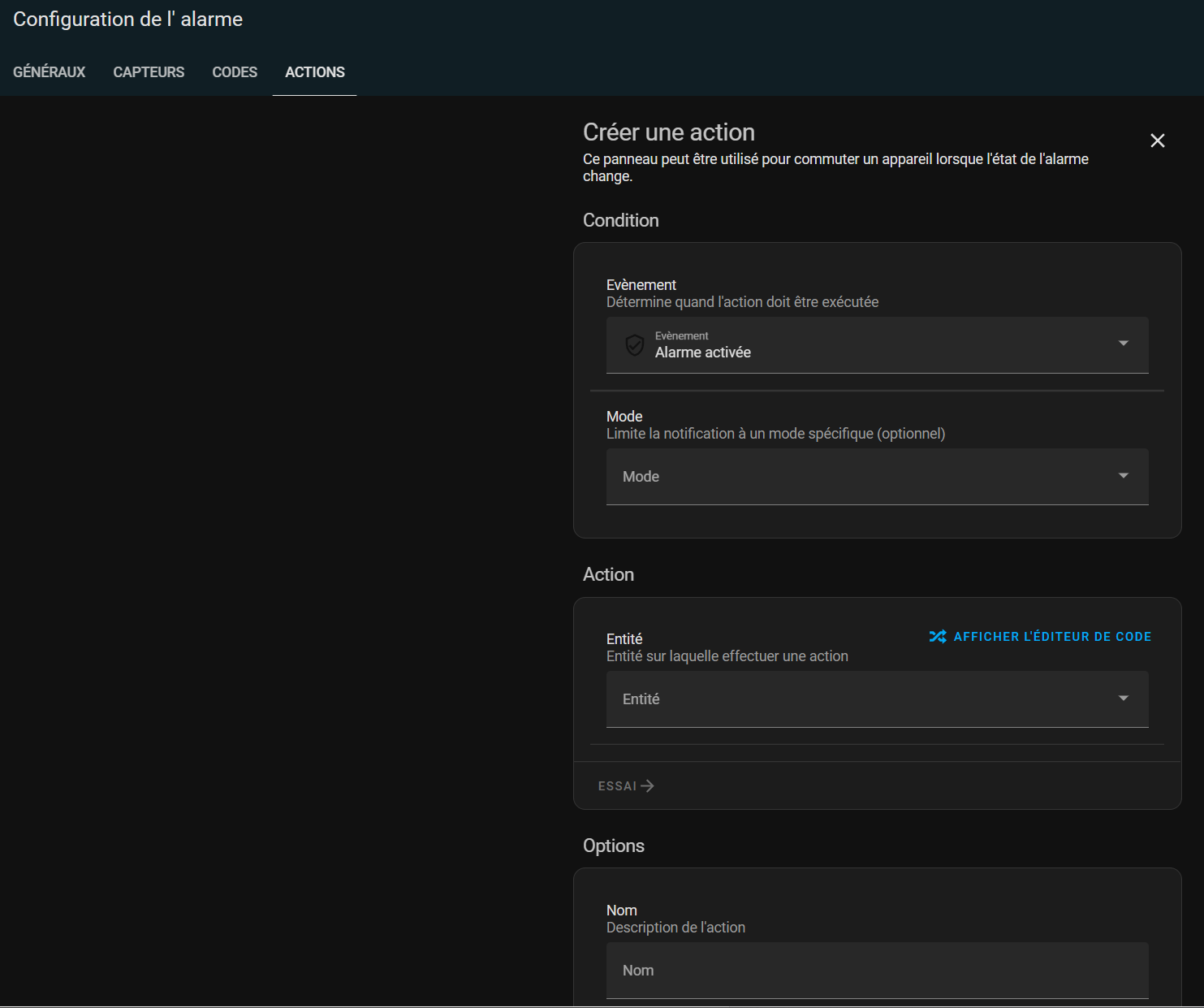Open the CAPTEURS tab

149,72
